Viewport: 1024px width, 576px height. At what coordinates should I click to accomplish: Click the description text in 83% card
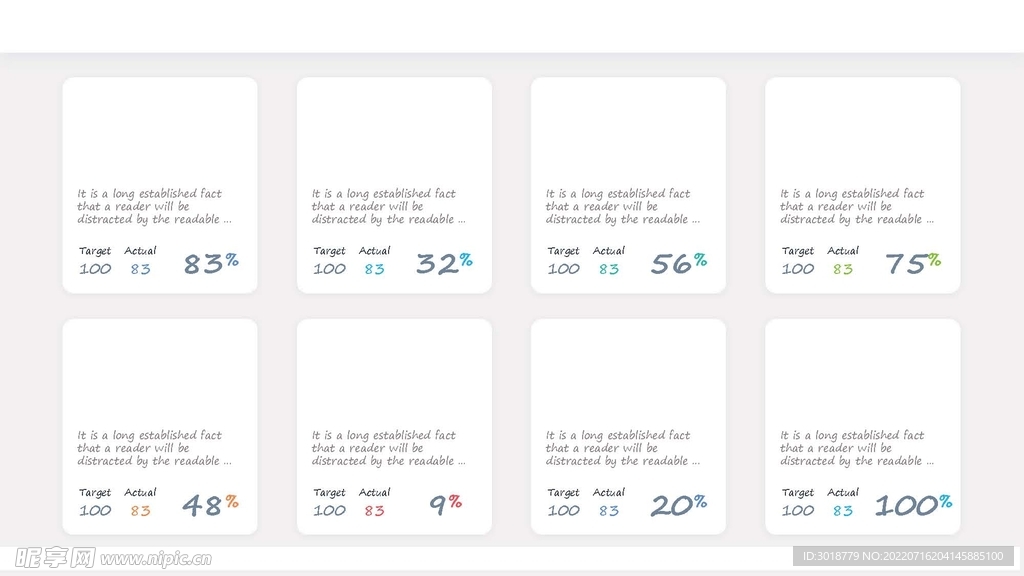pos(154,206)
